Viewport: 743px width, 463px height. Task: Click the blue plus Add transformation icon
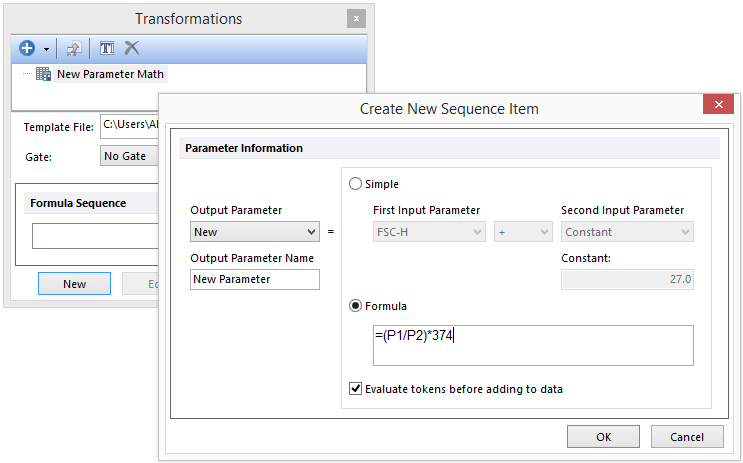click(28, 48)
